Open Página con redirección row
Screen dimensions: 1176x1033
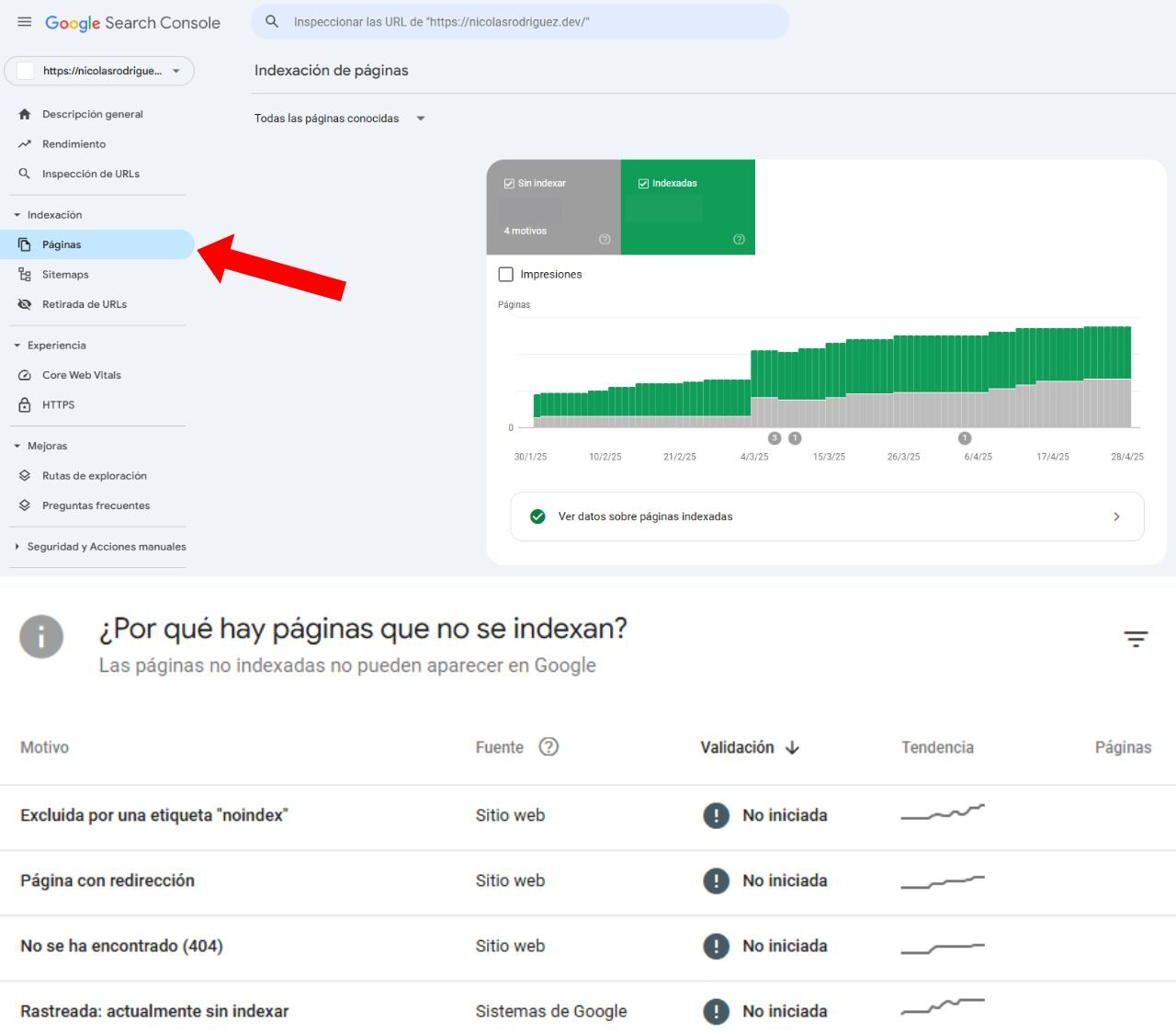click(x=588, y=883)
